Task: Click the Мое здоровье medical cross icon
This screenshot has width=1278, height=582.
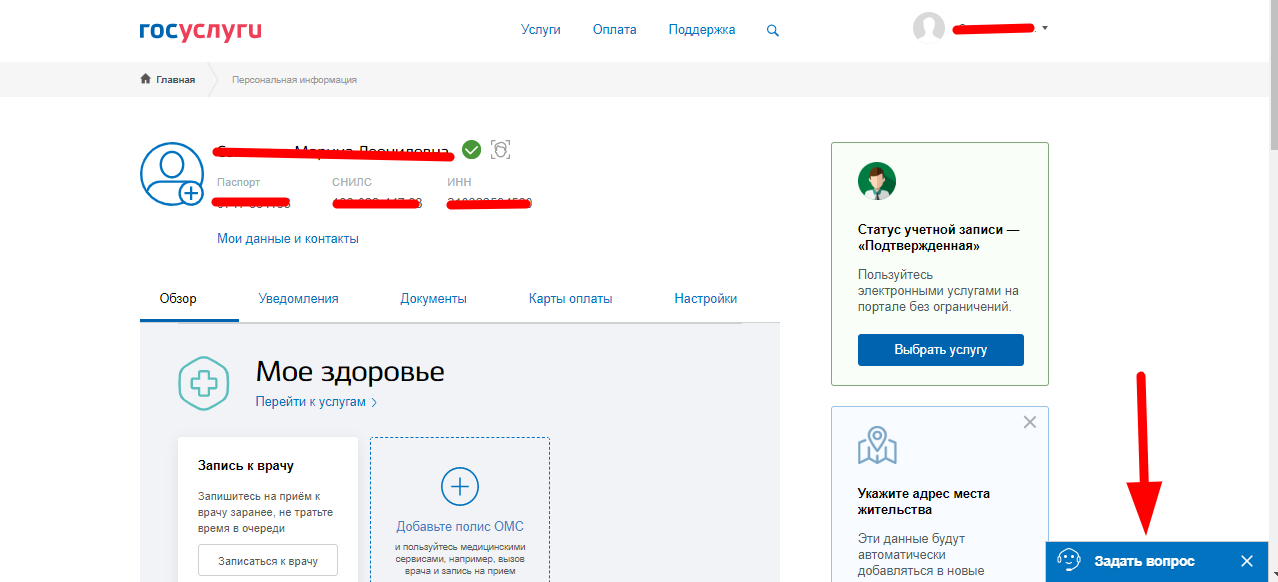Action: 203,385
